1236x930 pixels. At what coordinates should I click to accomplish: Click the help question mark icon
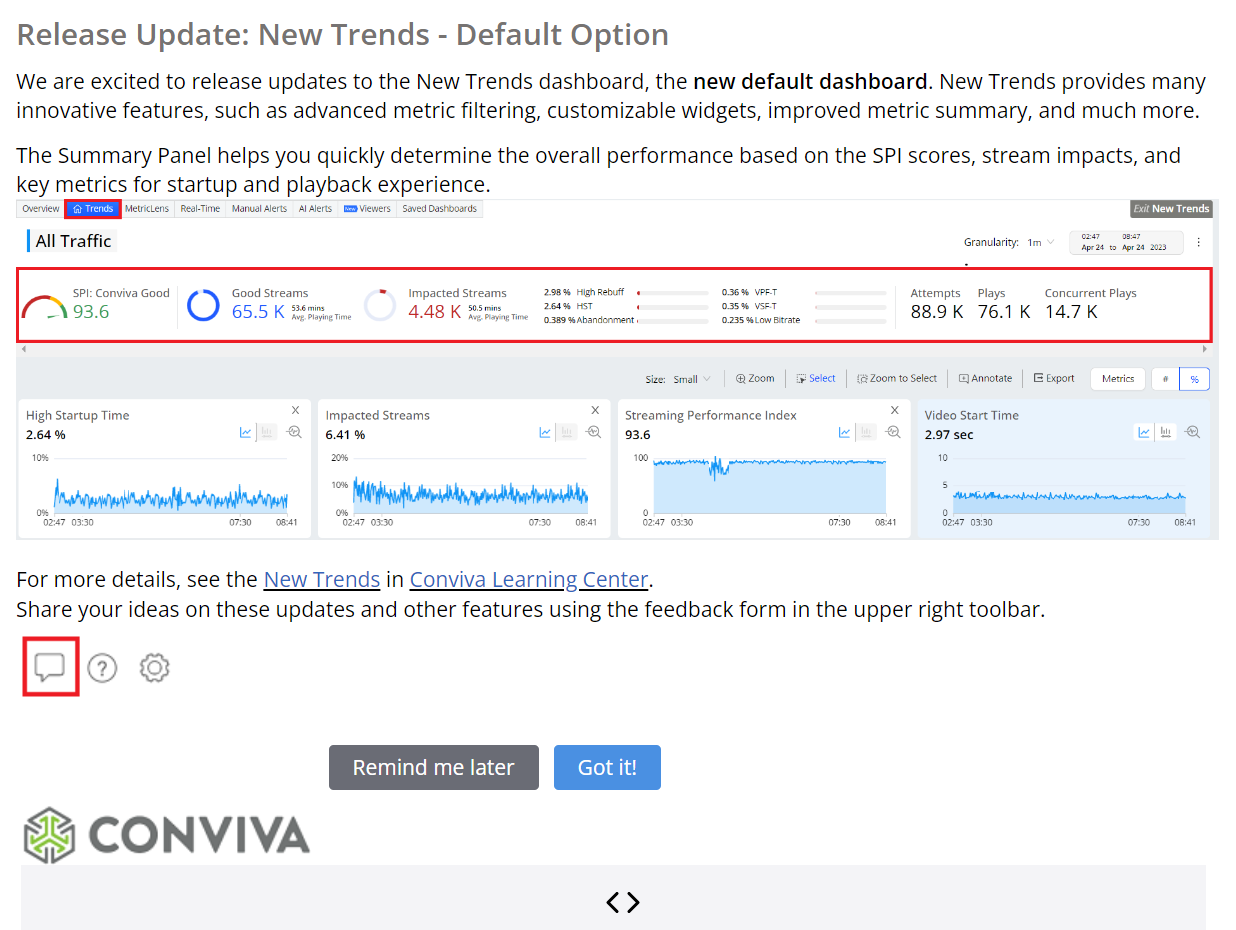point(102,668)
